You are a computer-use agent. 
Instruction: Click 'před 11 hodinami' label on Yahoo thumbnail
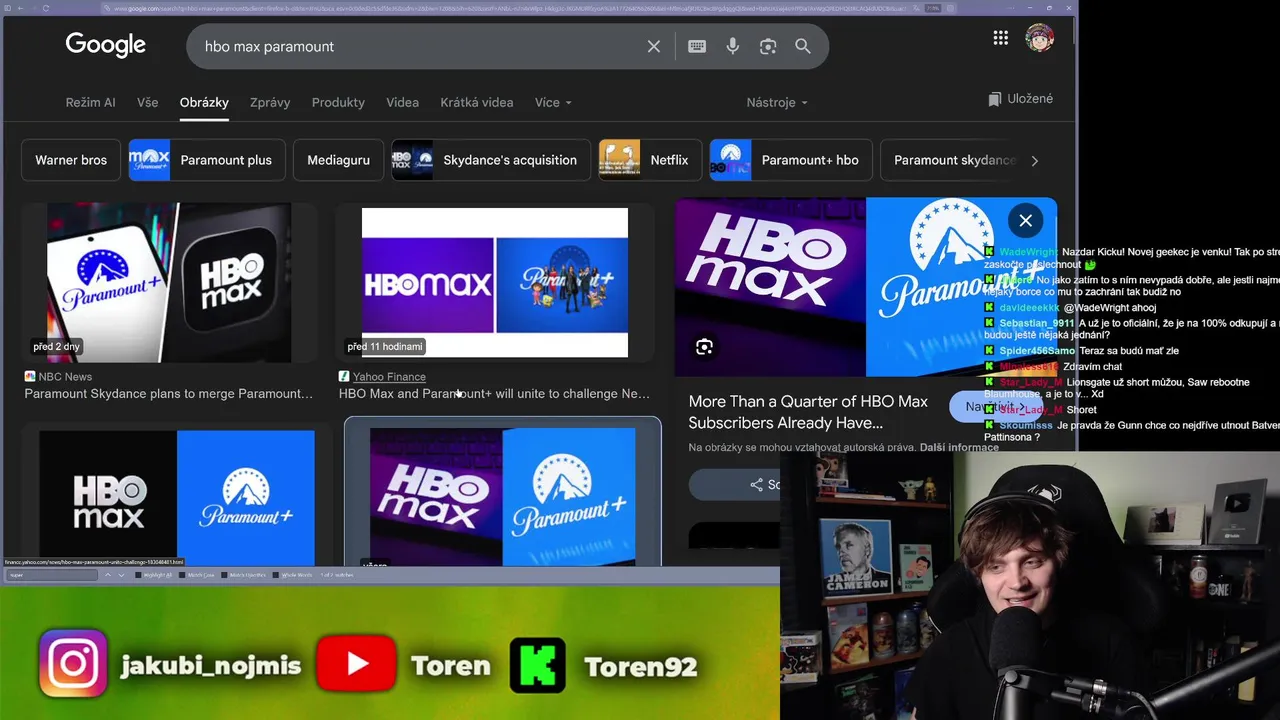pos(385,347)
